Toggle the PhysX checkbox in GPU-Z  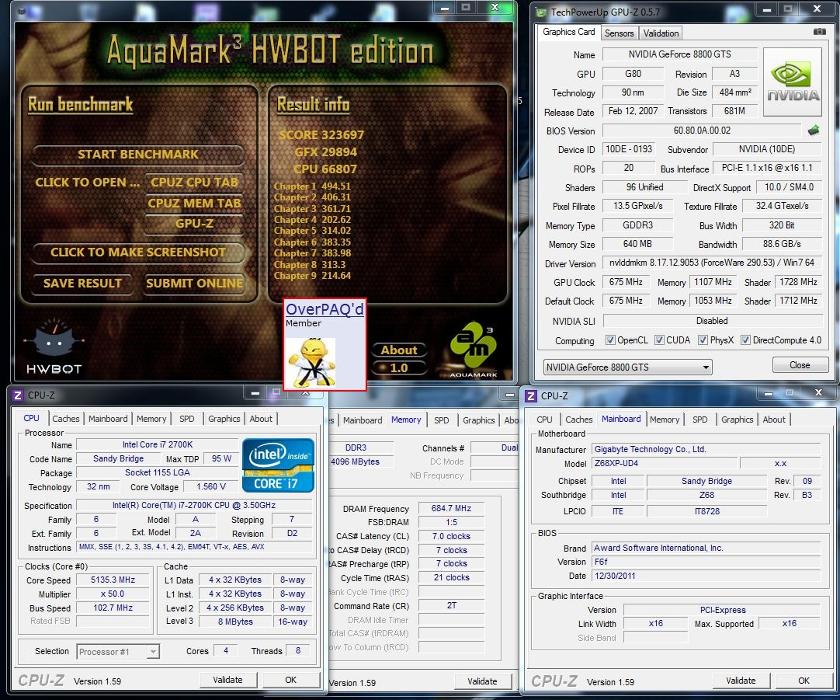coord(702,340)
